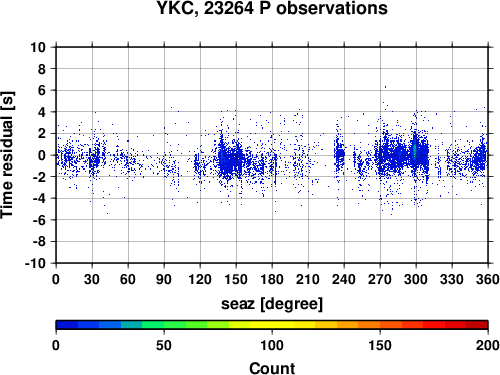Click the colorbar tick label 50
Image resolution: width=500 pixels, height=375 pixels.
click(164, 345)
